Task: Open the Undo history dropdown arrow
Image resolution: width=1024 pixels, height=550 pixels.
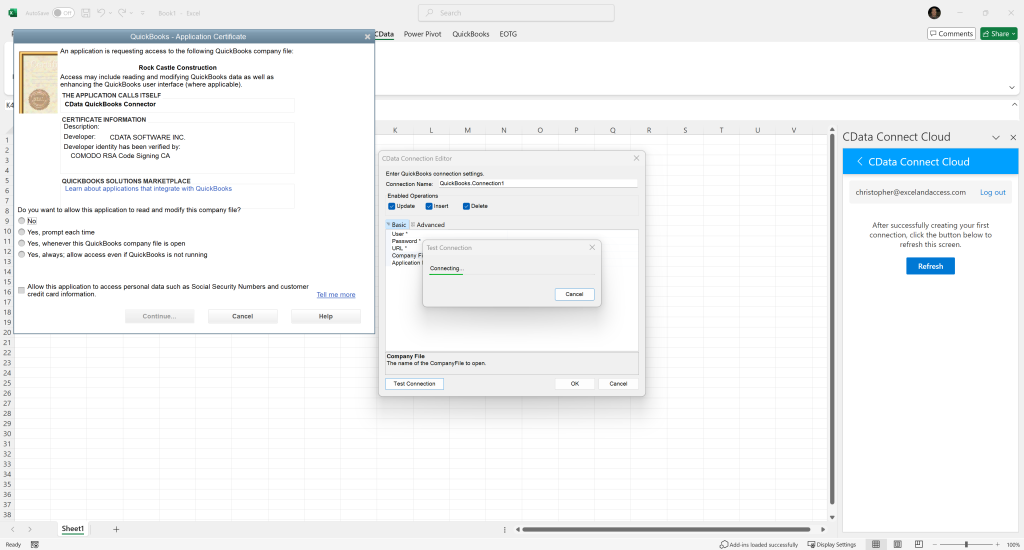Action: tap(110, 12)
